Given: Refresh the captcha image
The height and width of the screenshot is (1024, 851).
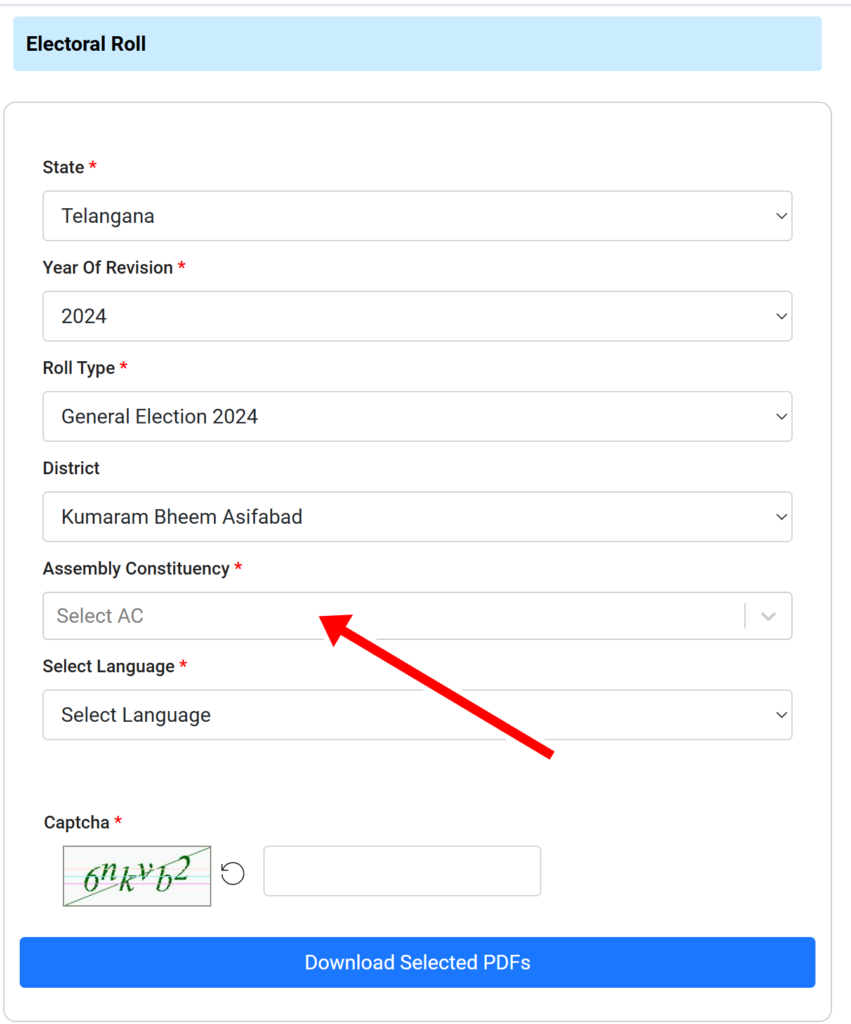Looking at the screenshot, I should pos(233,873).
